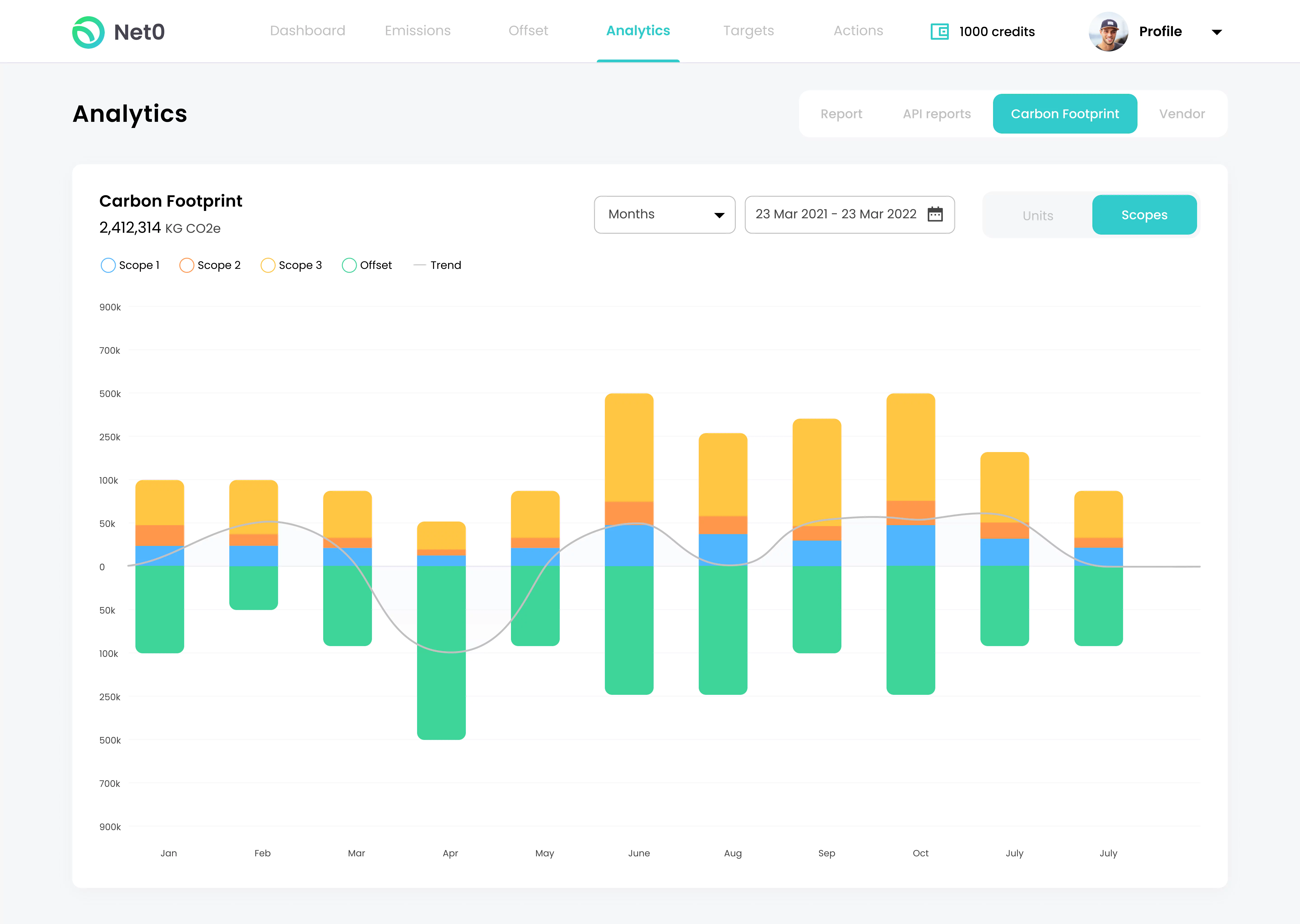Switch to the Offset nav item
The image size is (1300, 924).
(x=528, y=31)
